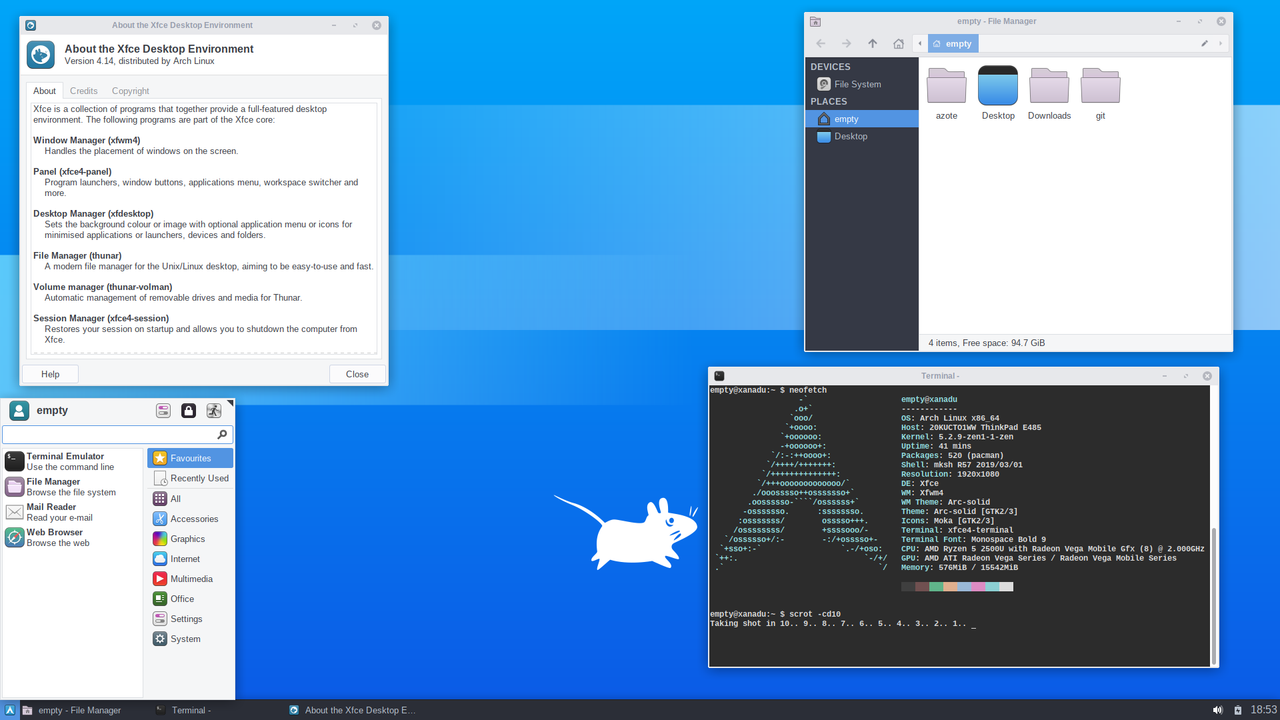Click the left scroll arrow of the path bar
Screen dimensions: 1280x720
point(920,43)
